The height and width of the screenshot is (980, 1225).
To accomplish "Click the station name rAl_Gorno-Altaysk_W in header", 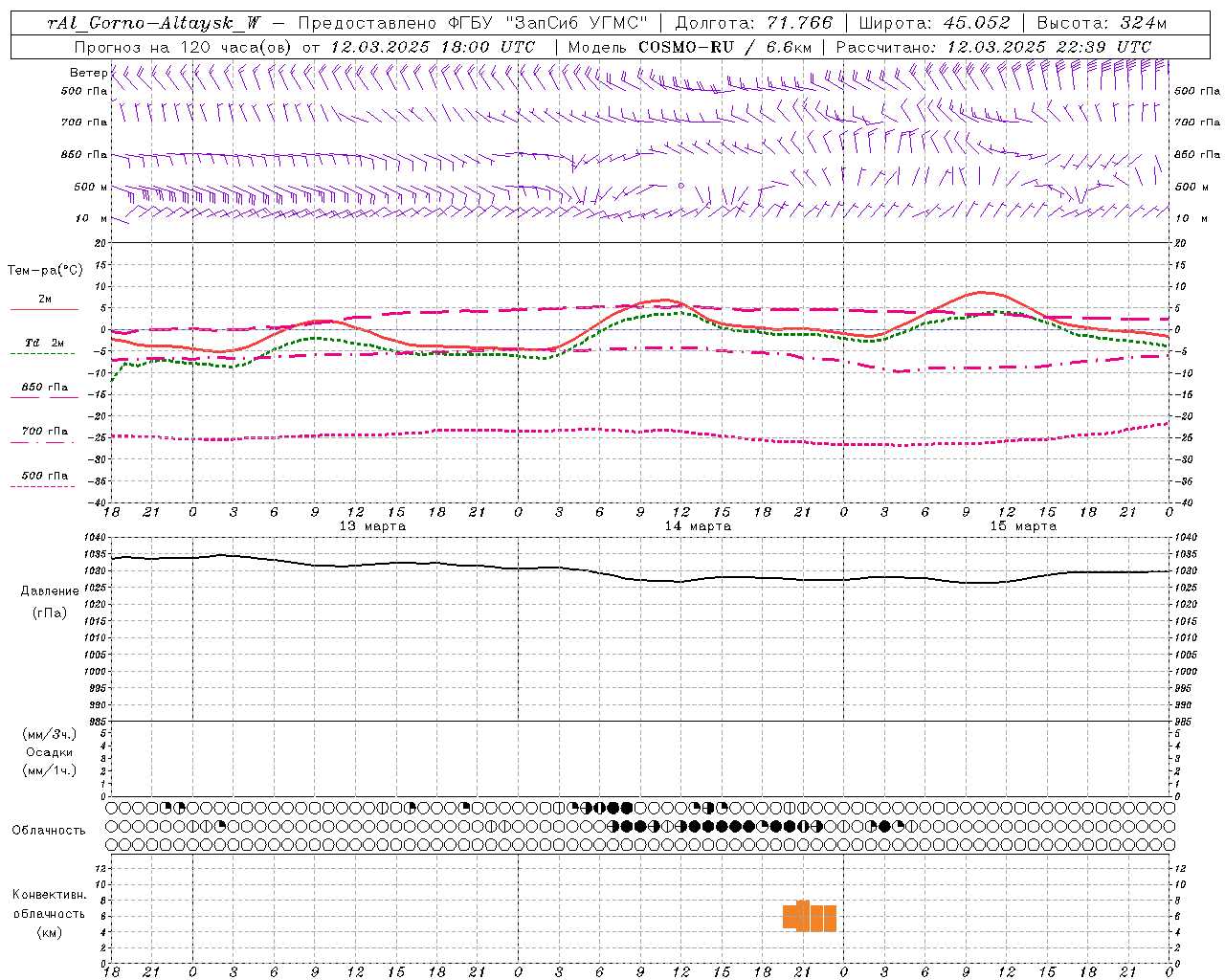I will pyautogui.click(x=153, y=23).
